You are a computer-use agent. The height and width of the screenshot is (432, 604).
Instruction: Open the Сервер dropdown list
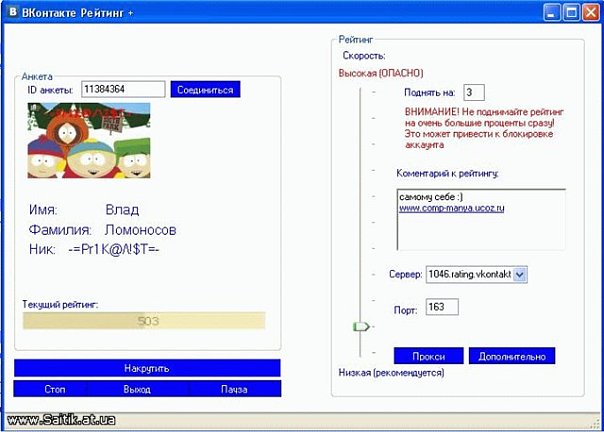tap(519, 273)
